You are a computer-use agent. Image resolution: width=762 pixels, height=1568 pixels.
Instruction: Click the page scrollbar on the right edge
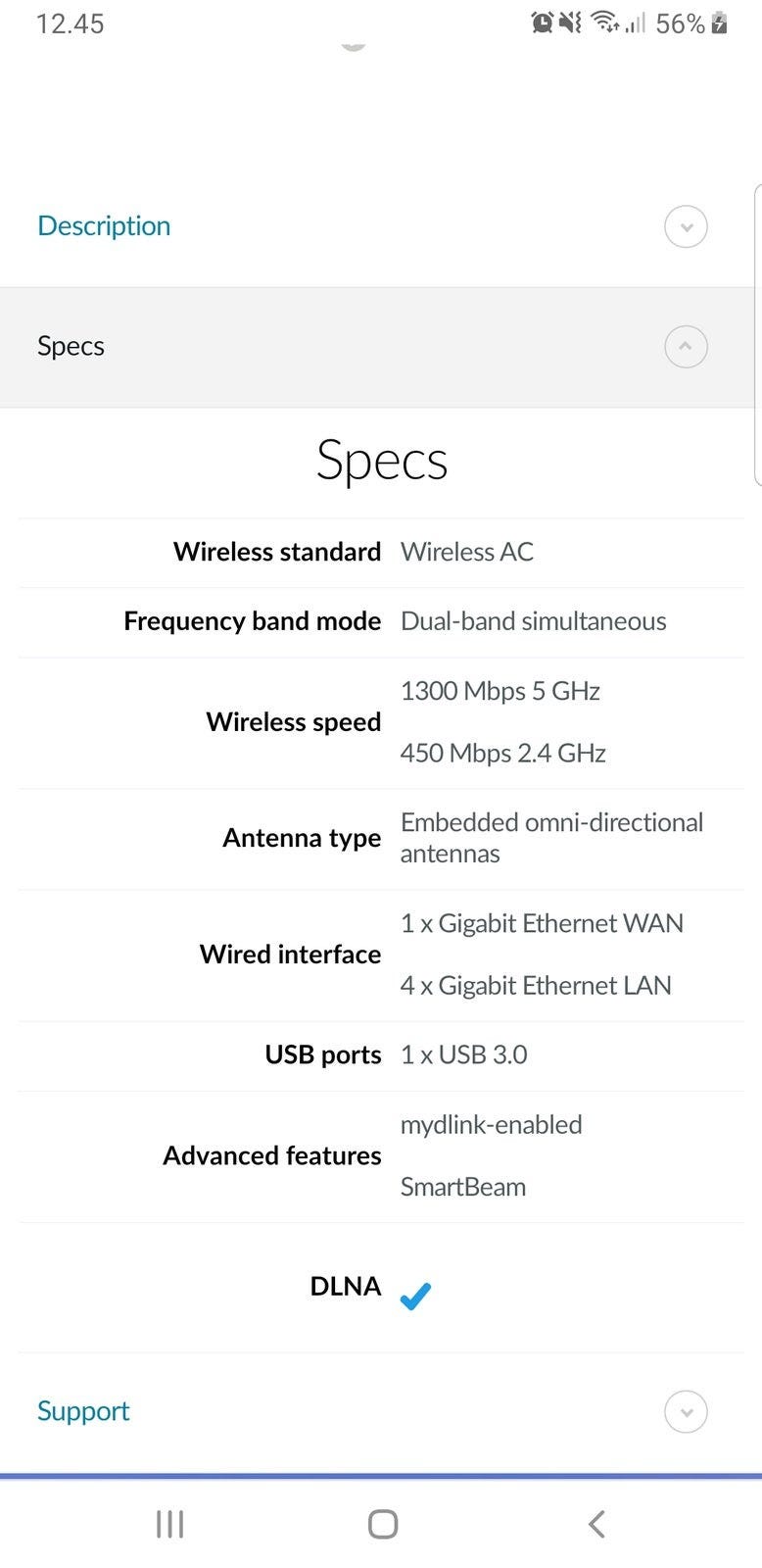pyautogui.click(x=757, y=333)
